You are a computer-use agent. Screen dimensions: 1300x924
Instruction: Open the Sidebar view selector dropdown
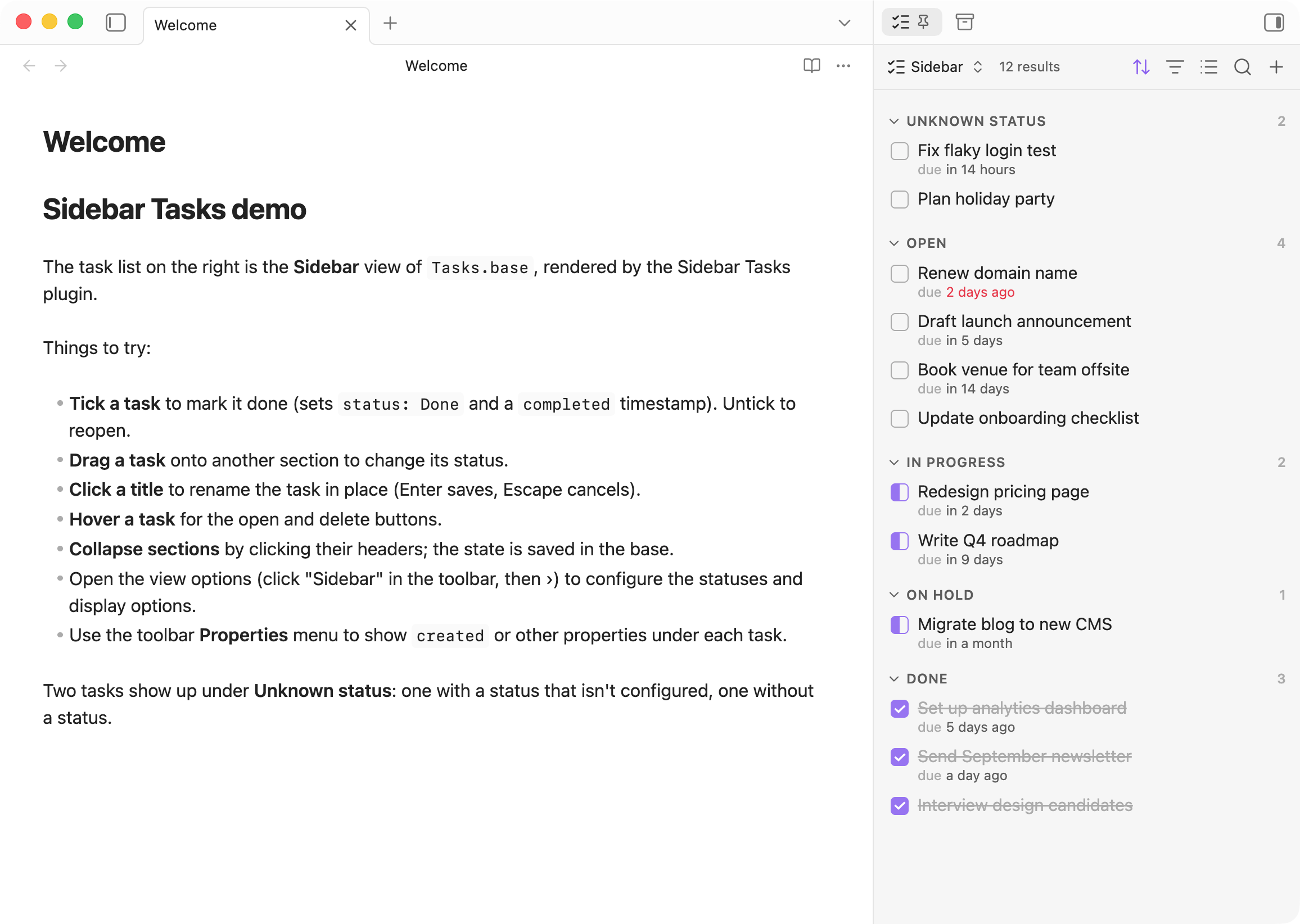(935, 67)
